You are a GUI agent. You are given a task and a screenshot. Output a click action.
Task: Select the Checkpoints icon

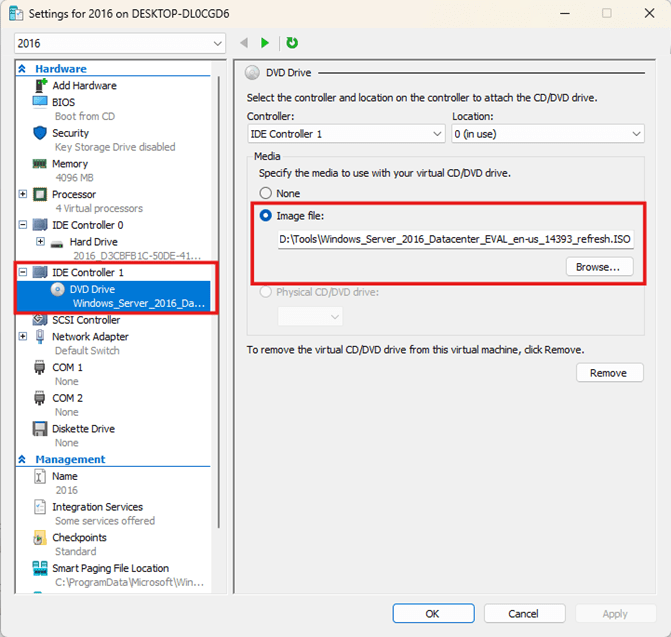[40, 538]
